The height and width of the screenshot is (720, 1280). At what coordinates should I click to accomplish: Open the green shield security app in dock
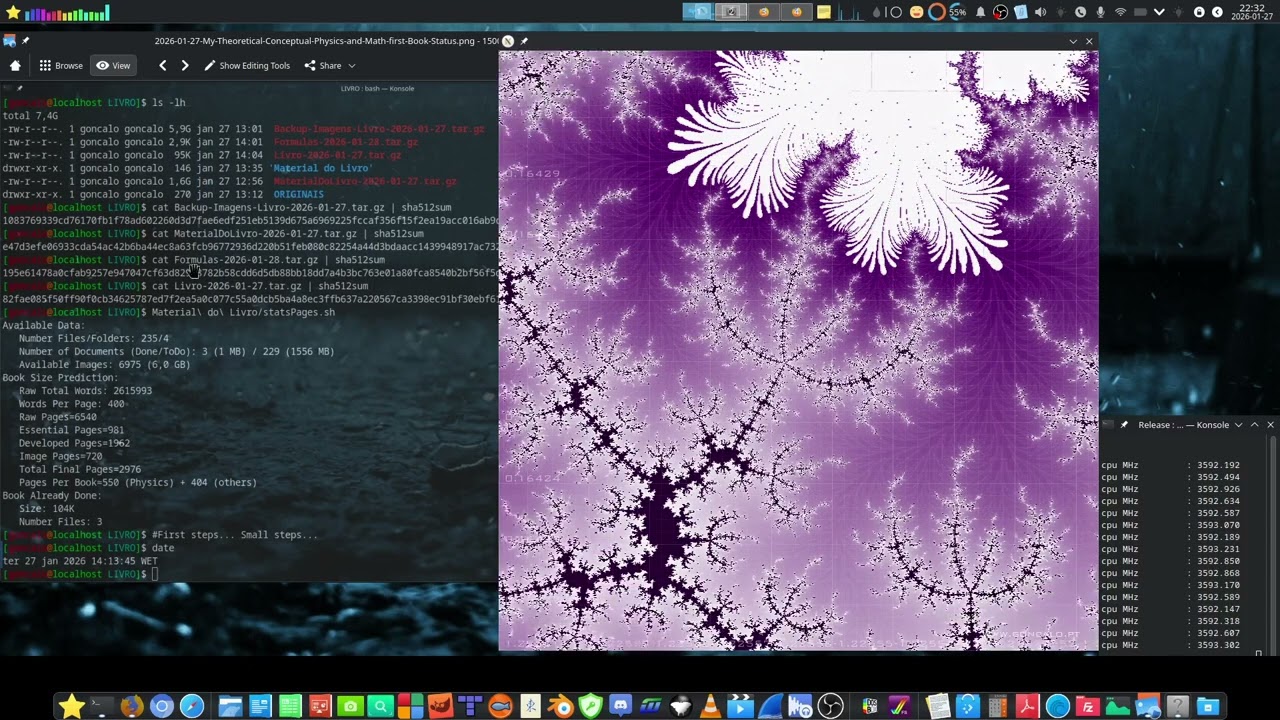pos(590,707)
